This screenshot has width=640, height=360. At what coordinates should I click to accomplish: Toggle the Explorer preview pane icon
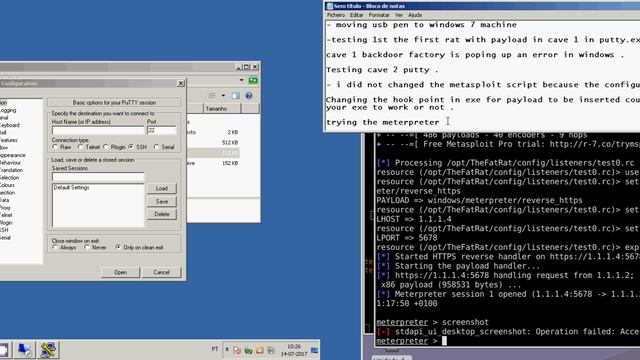[x=236, y=96]
